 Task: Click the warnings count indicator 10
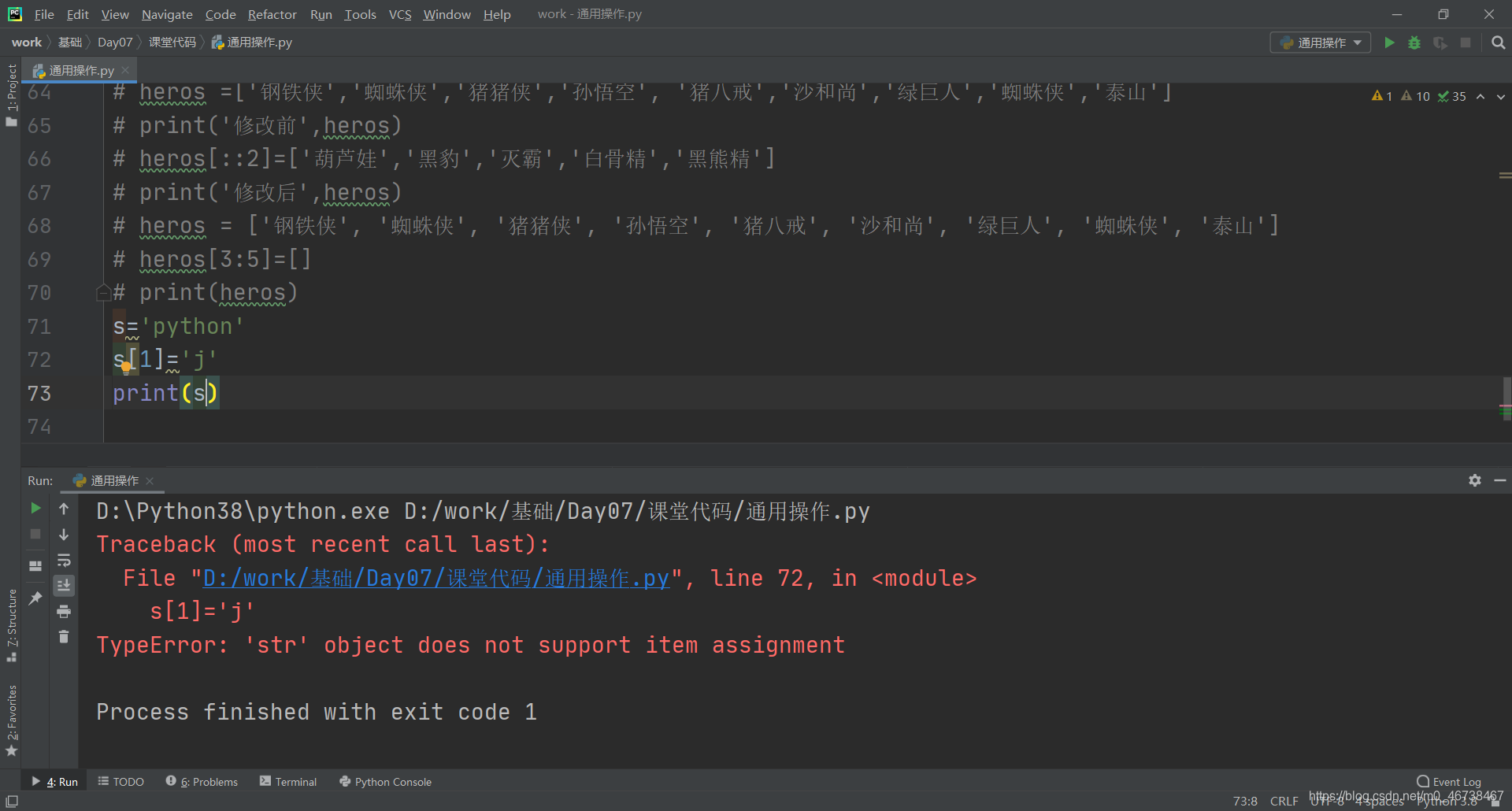(1415, 96)
